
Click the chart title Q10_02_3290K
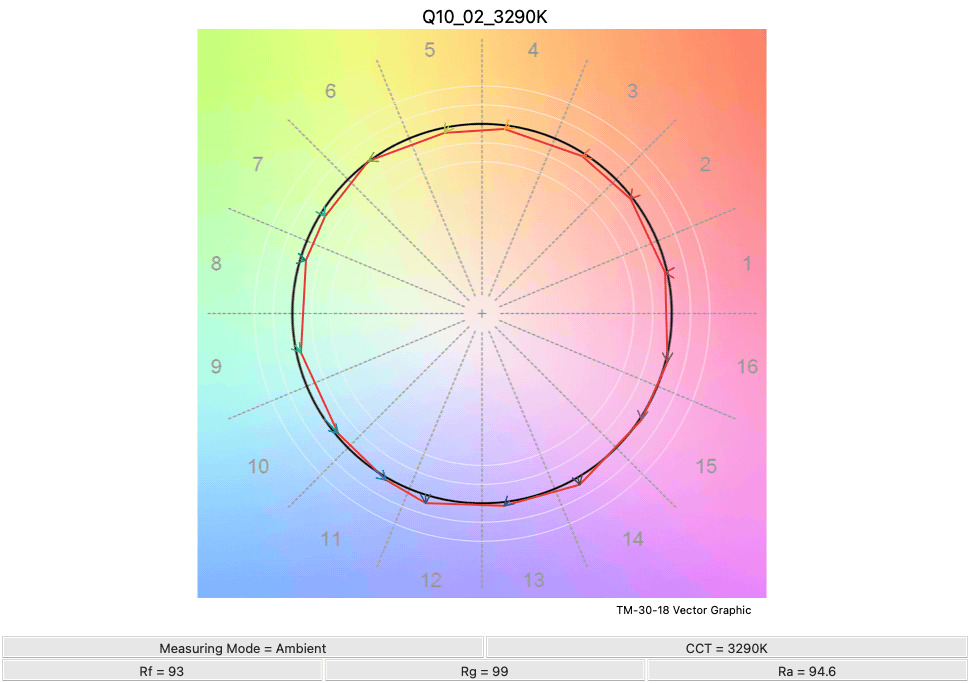[484, 17]
